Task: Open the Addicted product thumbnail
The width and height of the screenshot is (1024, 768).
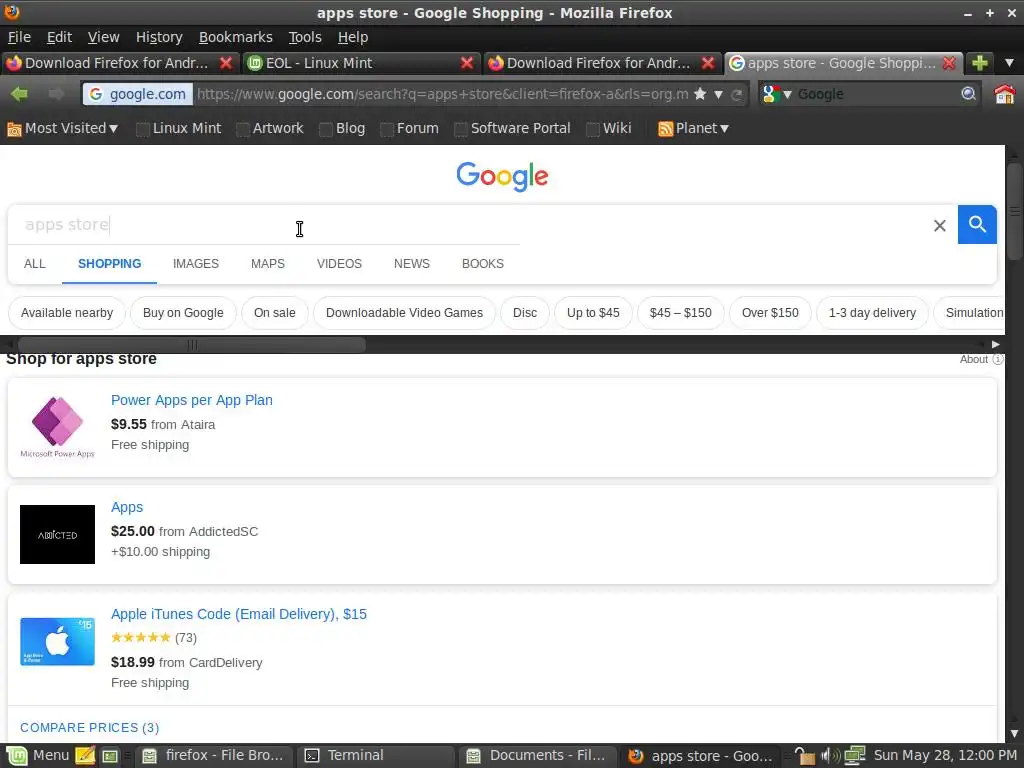Action: pos(57,534)
